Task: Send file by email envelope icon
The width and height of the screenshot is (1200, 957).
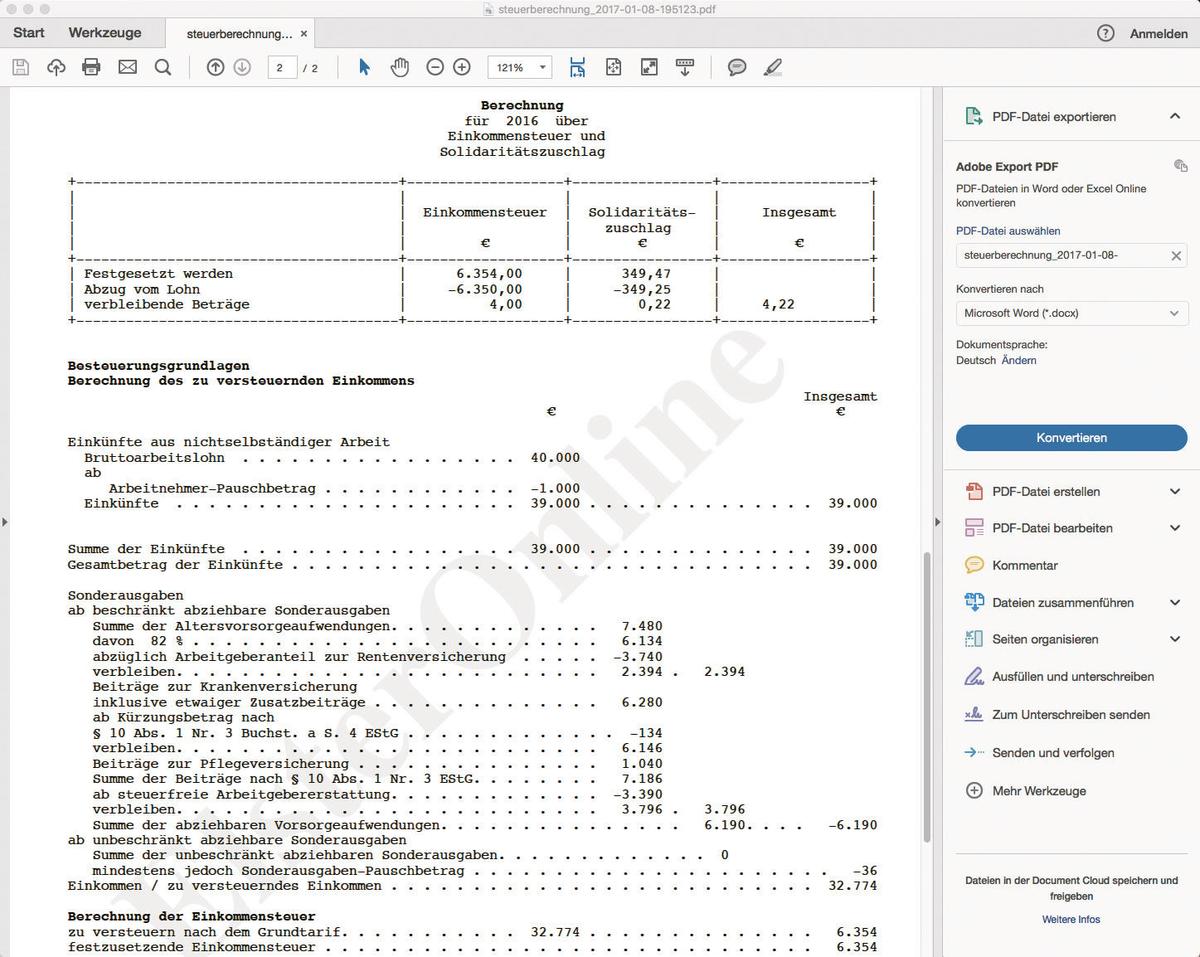Action: pyautogui.click(x=127, y=67)
